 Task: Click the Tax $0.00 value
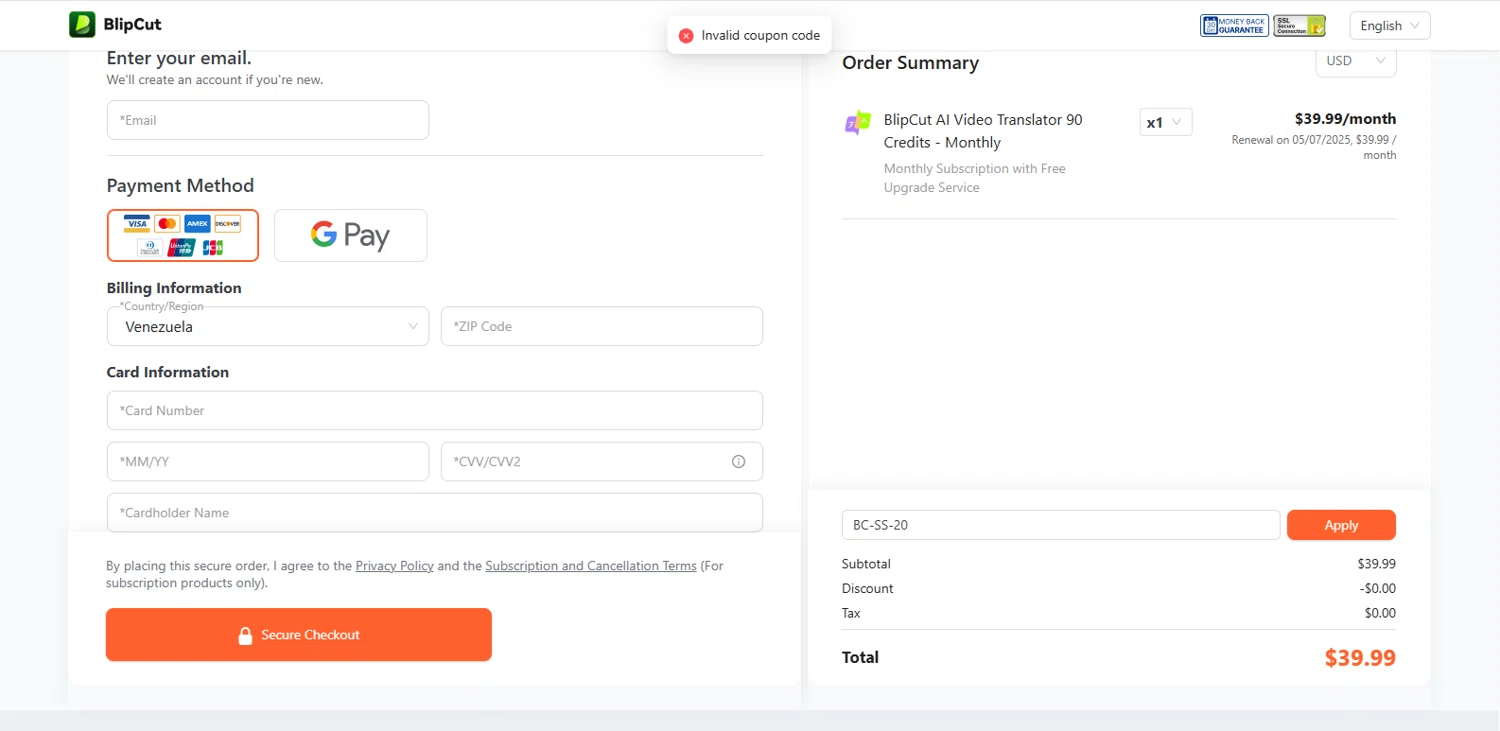click(x=1380, y=613)
